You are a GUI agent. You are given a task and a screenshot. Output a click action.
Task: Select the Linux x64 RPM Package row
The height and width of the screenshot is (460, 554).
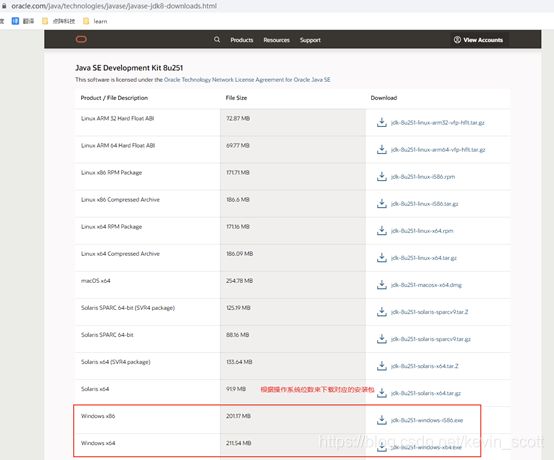[293, 231]
